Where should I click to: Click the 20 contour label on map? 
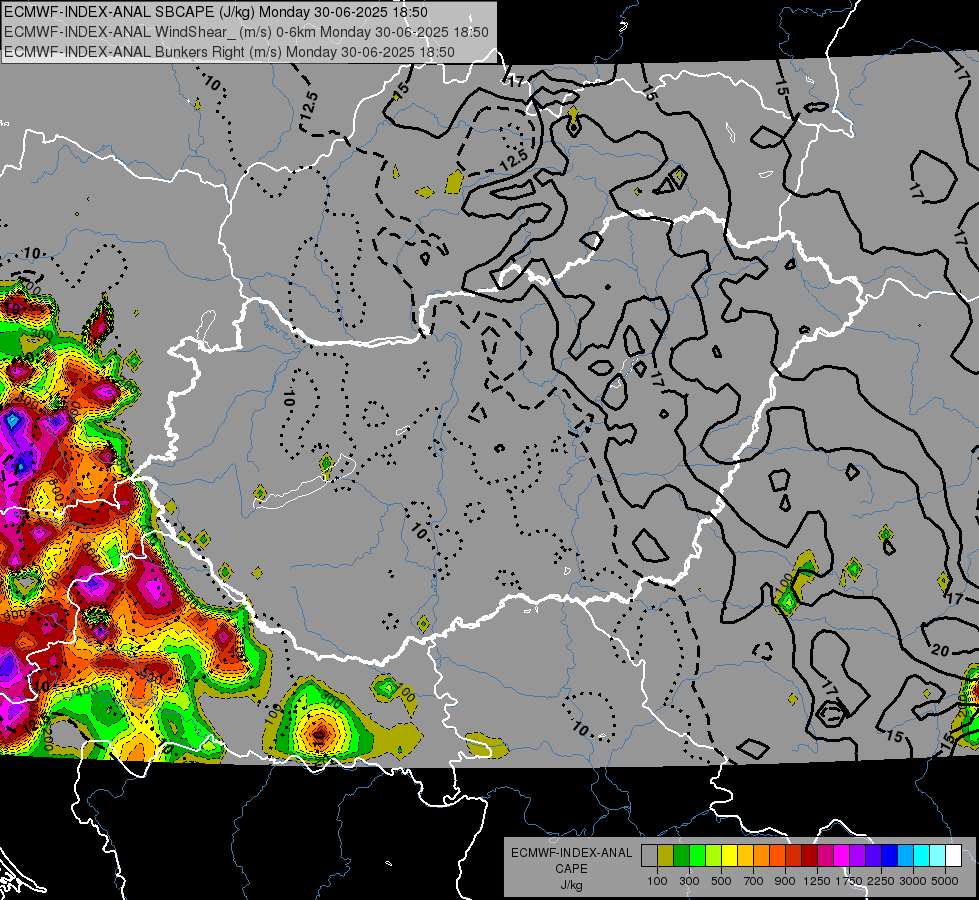point(940,651)
